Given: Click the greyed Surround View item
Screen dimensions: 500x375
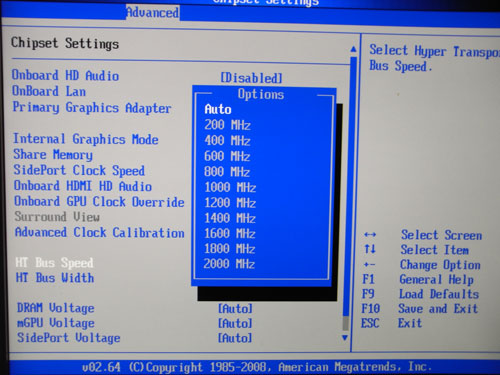Looking at the screenshot, I should click(57, 217).
